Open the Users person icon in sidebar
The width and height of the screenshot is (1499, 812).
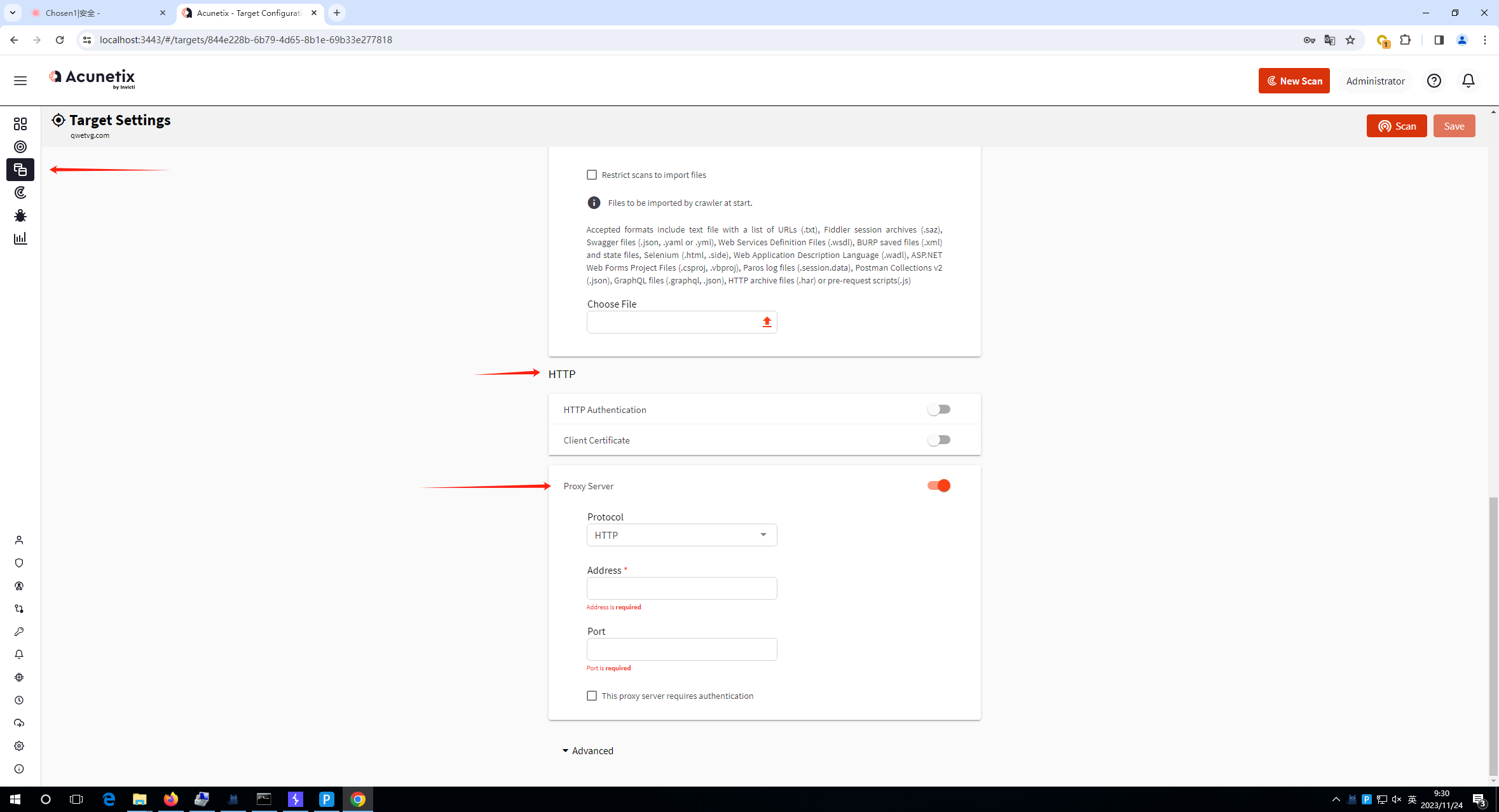pyautogui.click(x=19, y=540)
